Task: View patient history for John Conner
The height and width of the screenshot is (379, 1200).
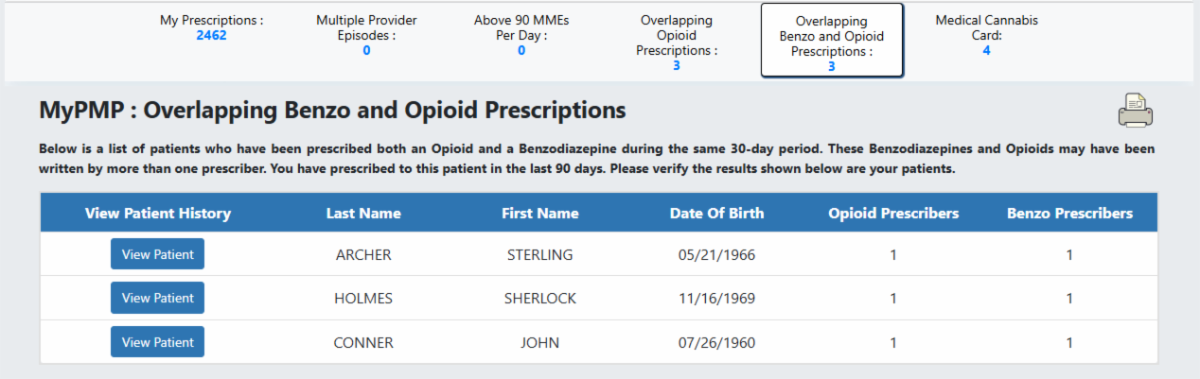Action: (x=158, y=342)
